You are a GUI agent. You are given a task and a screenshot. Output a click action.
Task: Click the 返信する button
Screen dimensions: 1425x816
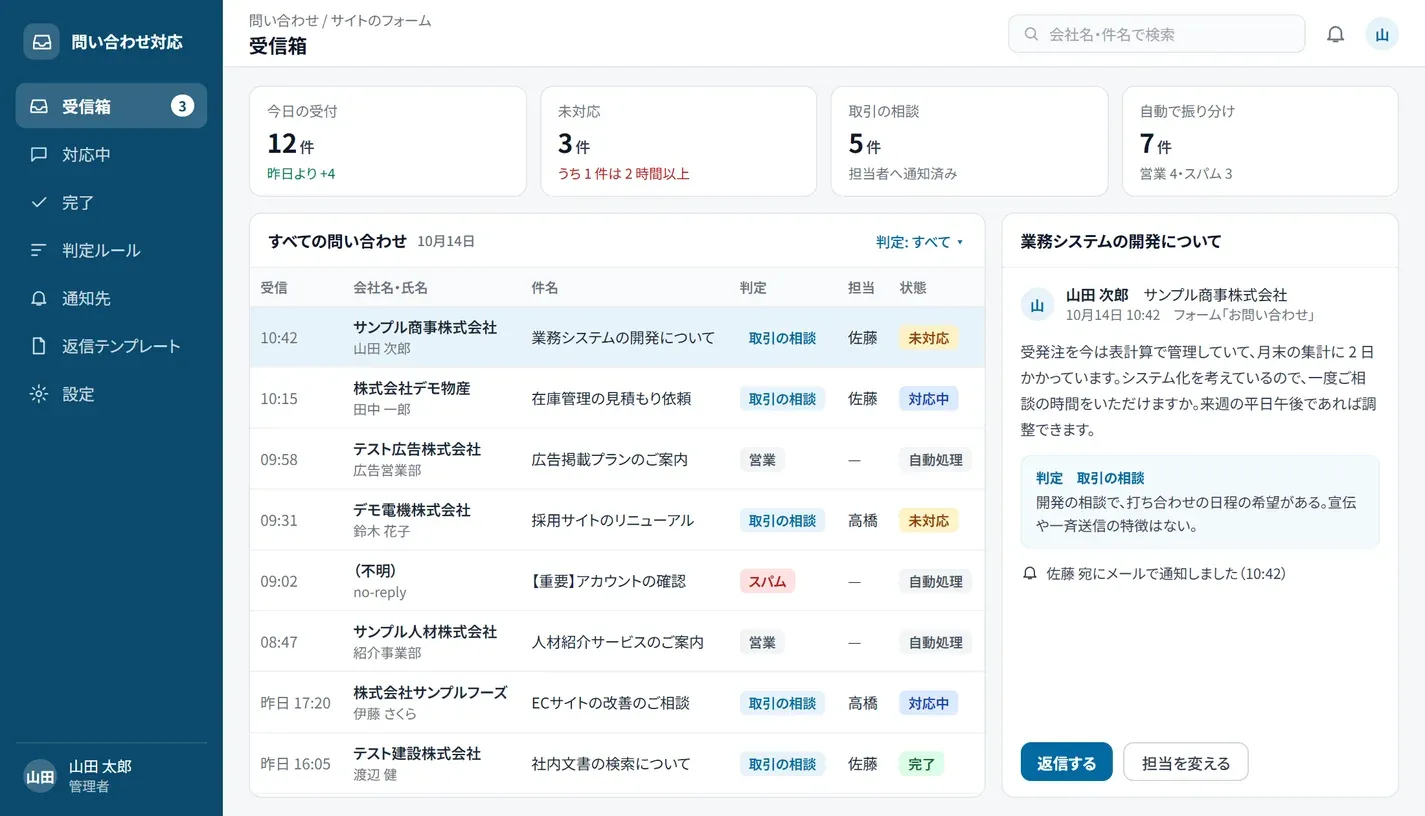(x=1066, y=762)
